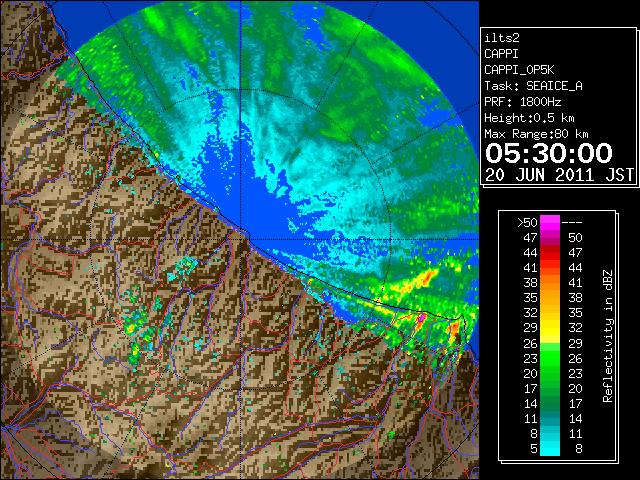This screenshot has height=480, width=640.
Task: Click the 'Max Range:80 km' text
Action: click(536, 134)
